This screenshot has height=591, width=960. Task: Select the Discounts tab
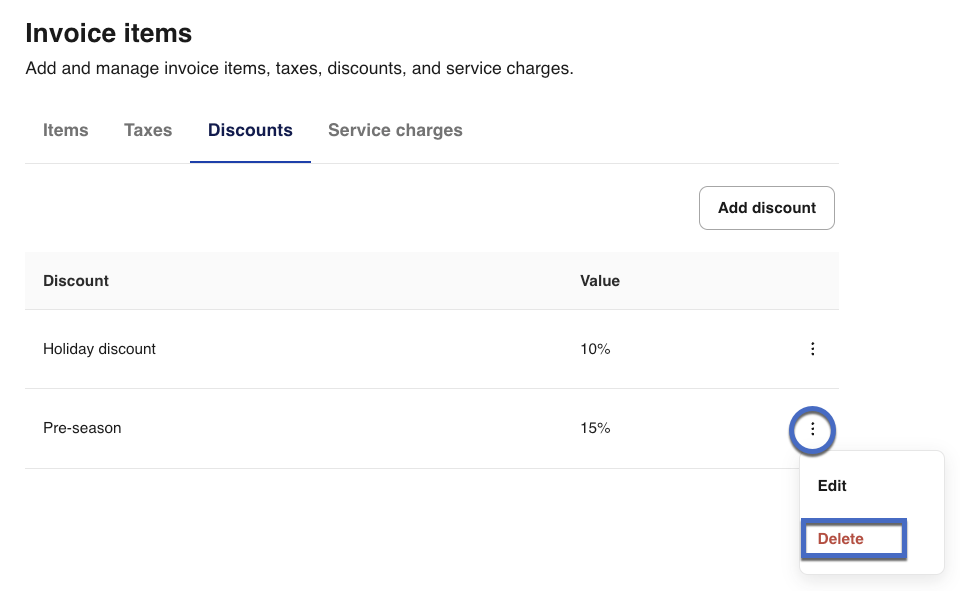click(x=250, y=130)
